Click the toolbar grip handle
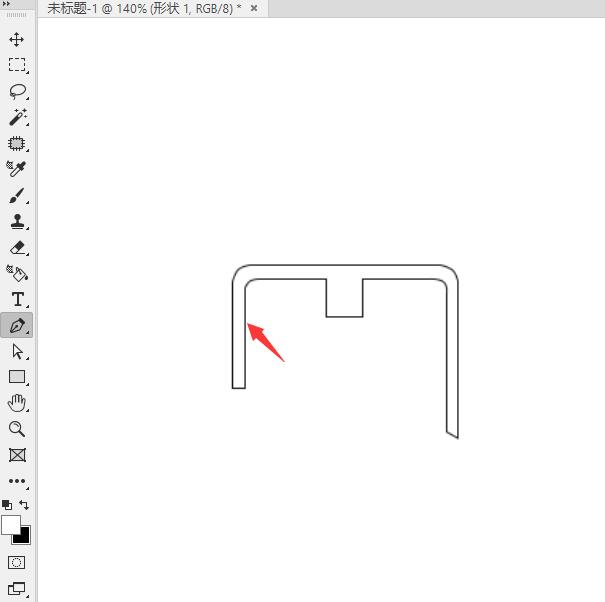 click(x=17, y=15)
